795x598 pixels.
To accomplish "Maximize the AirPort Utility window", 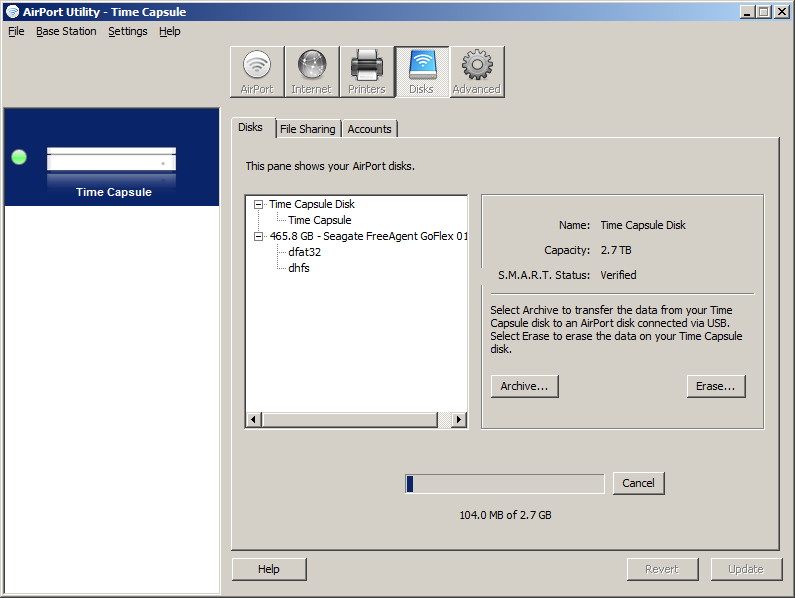I will click(x=764, y=12).
